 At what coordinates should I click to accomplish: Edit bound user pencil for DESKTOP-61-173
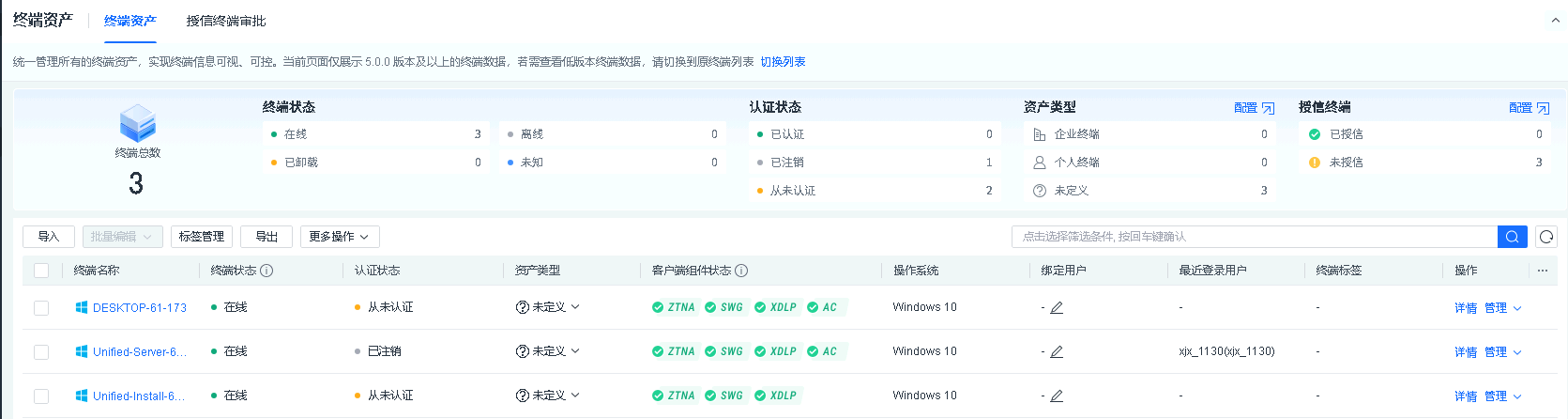point(1057,307)
